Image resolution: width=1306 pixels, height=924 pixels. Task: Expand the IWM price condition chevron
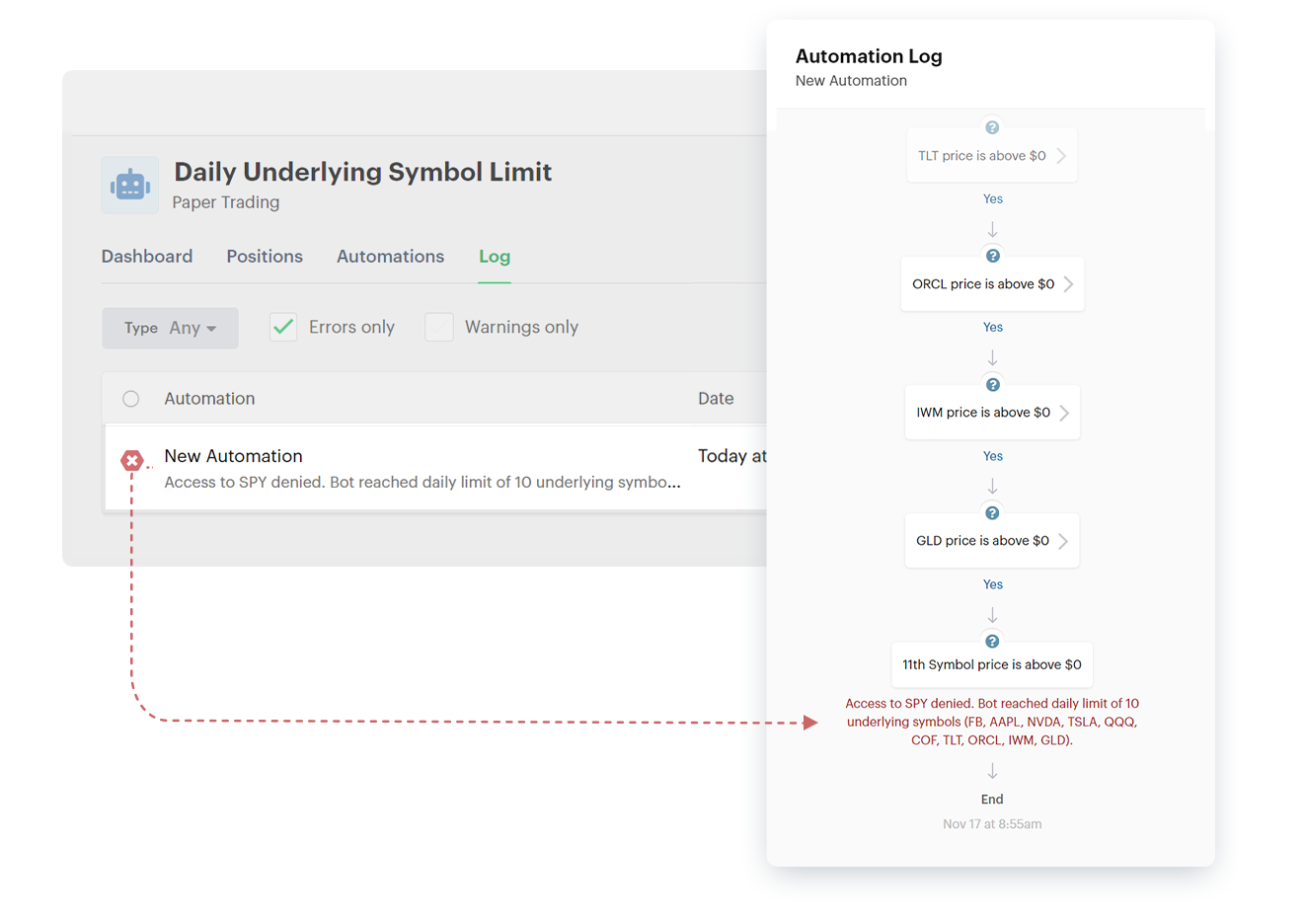click(1064, 413)
